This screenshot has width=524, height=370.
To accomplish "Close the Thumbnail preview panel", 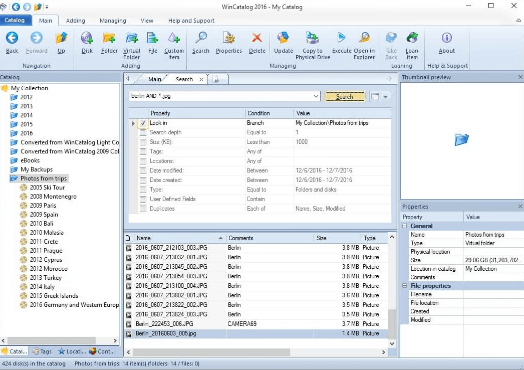I will [520, 77].
